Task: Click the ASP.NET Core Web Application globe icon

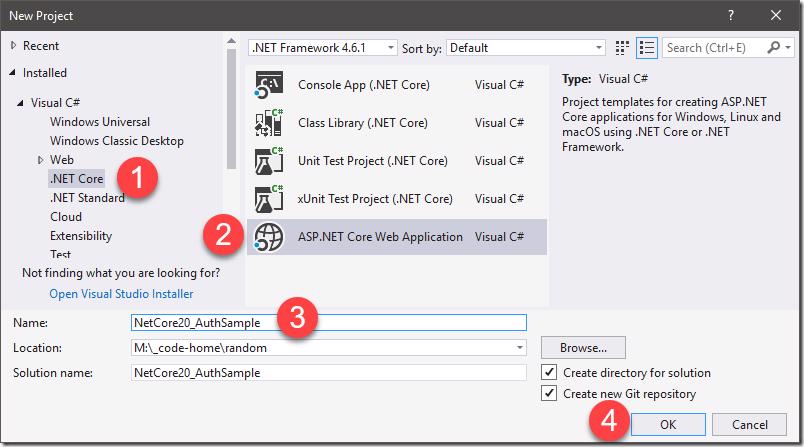Action: [x=269, y=237]
